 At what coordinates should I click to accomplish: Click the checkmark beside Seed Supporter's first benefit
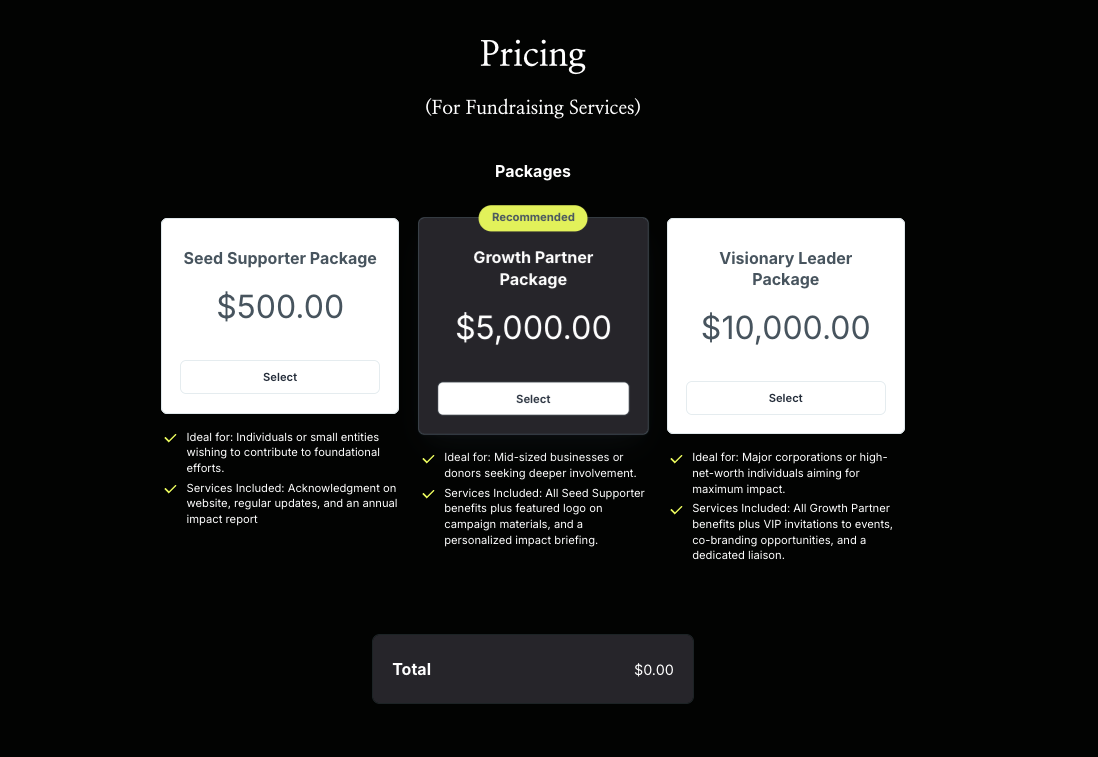coord(170,437)
